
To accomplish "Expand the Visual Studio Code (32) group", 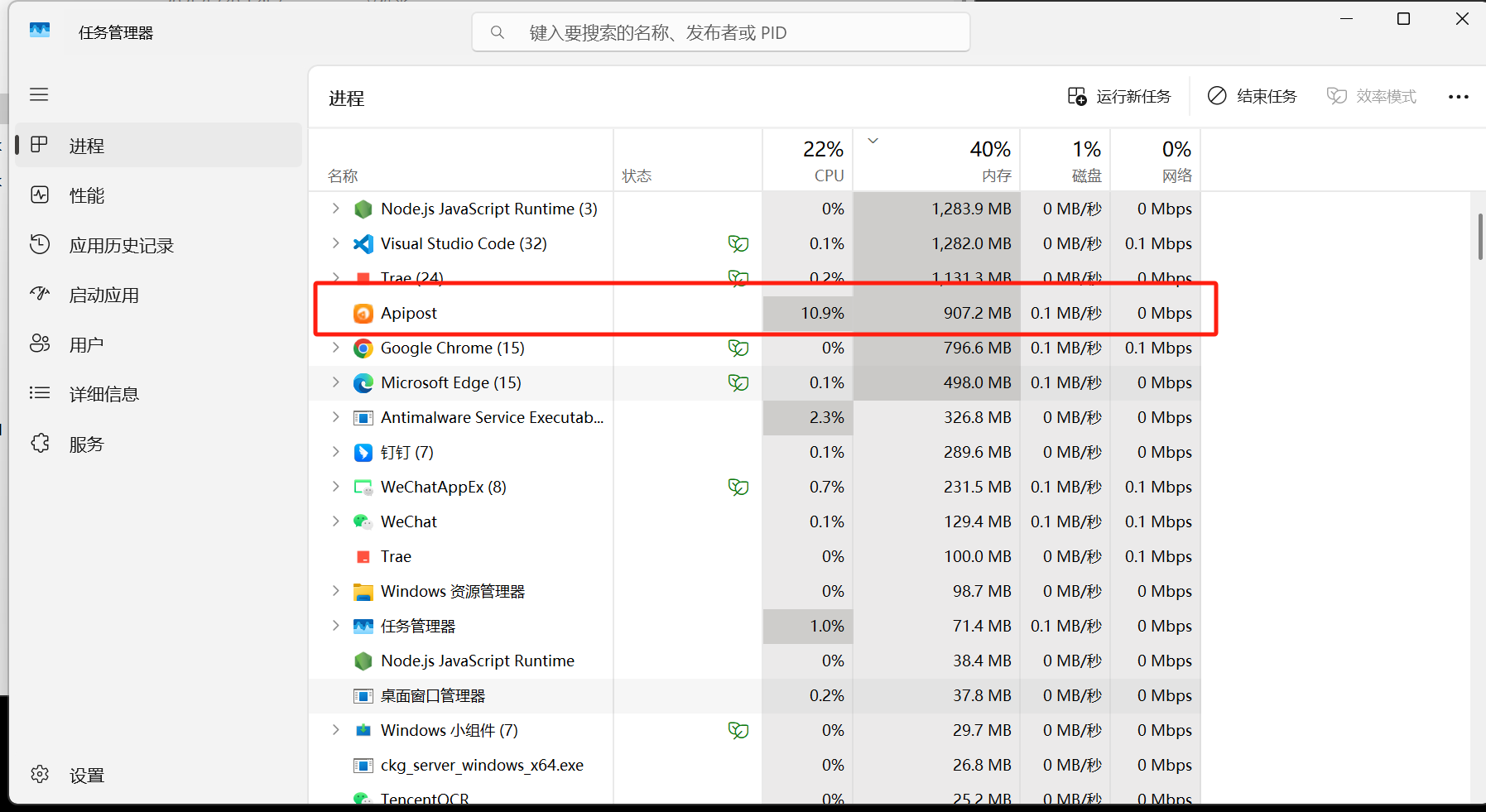I will point(335,243).
